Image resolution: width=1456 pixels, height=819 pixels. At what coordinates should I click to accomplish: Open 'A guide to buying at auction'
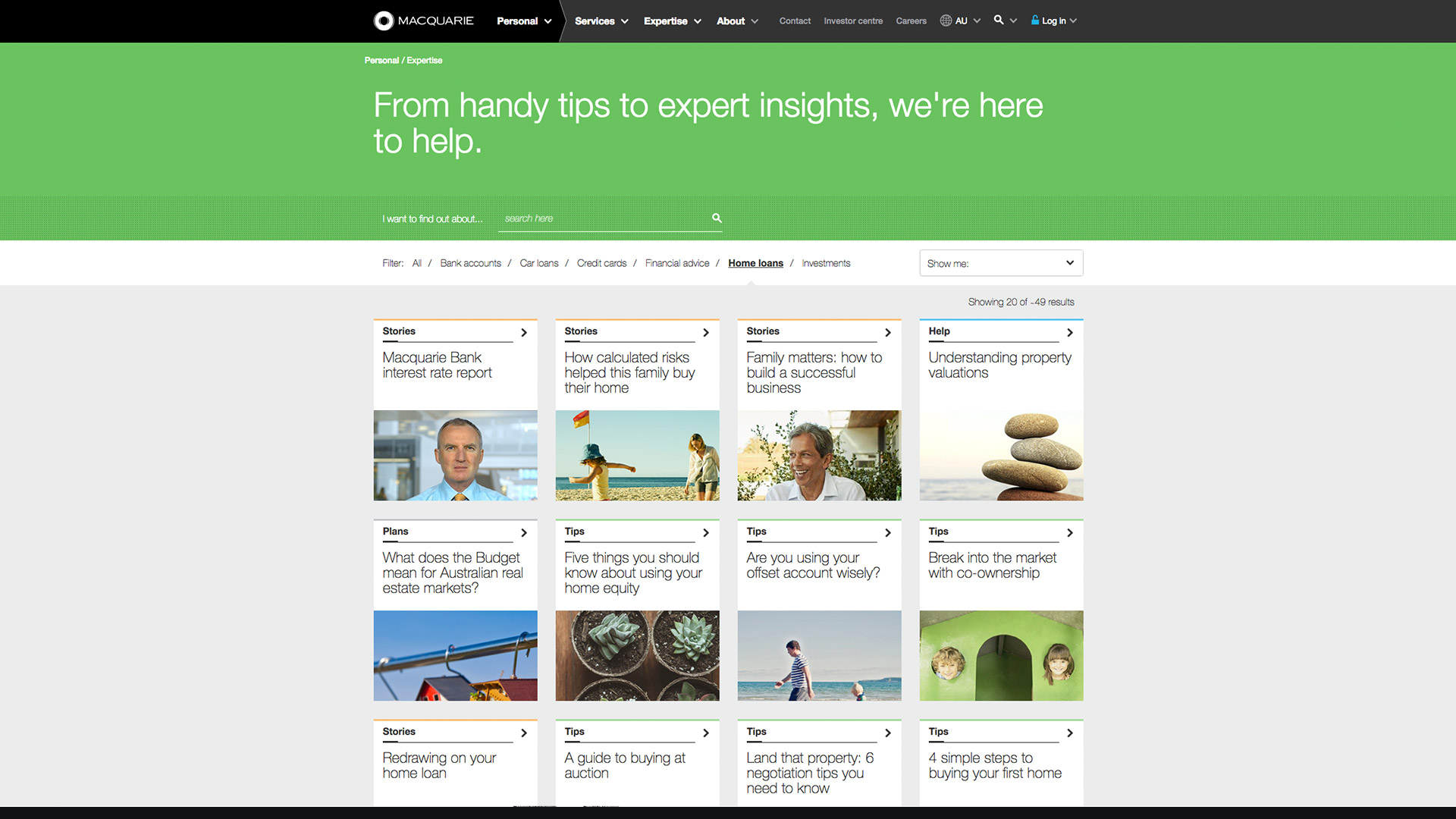(625, 765)
